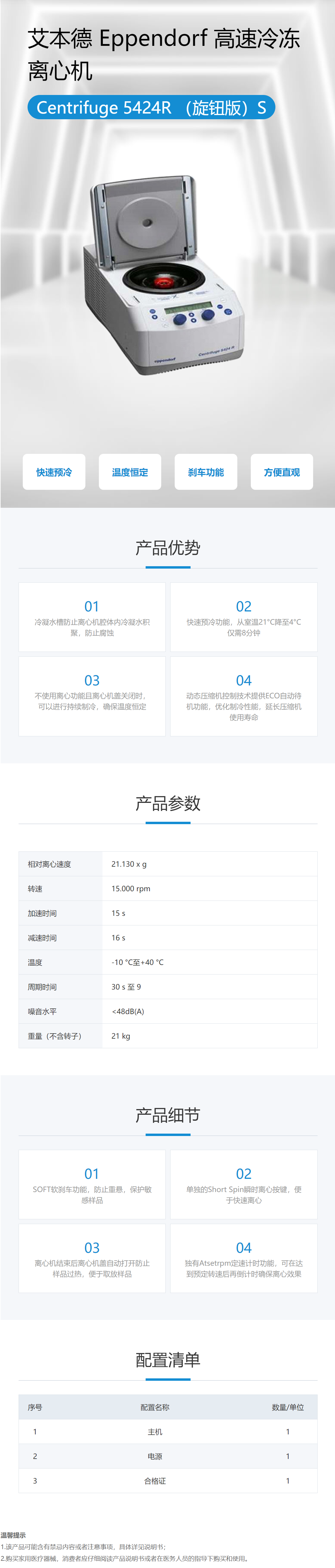335x1568 pixels.
Task: Click notice line 1 about 禁忌内容
Action: (83, 1547)
